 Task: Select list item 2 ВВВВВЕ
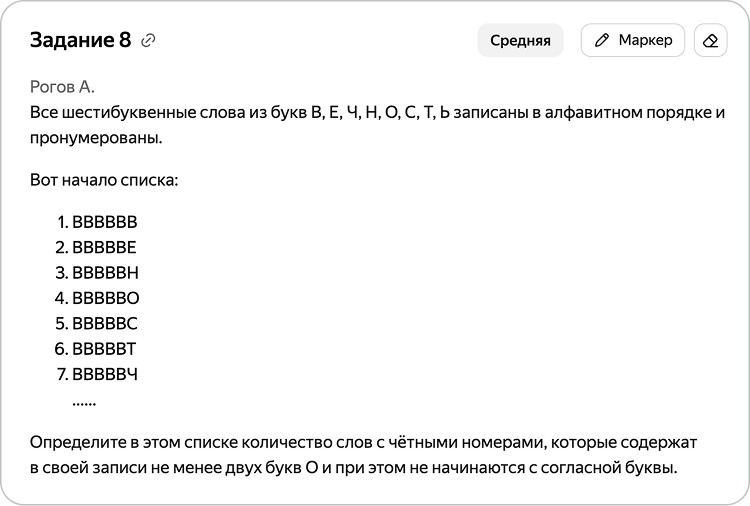pyautogui.click(x=96, y=248)
